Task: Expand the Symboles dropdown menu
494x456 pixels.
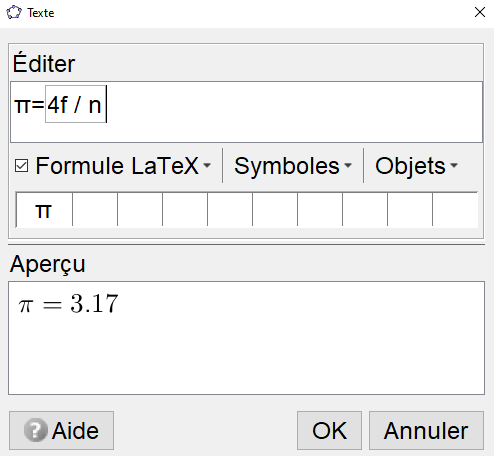Action: point(293,166)
